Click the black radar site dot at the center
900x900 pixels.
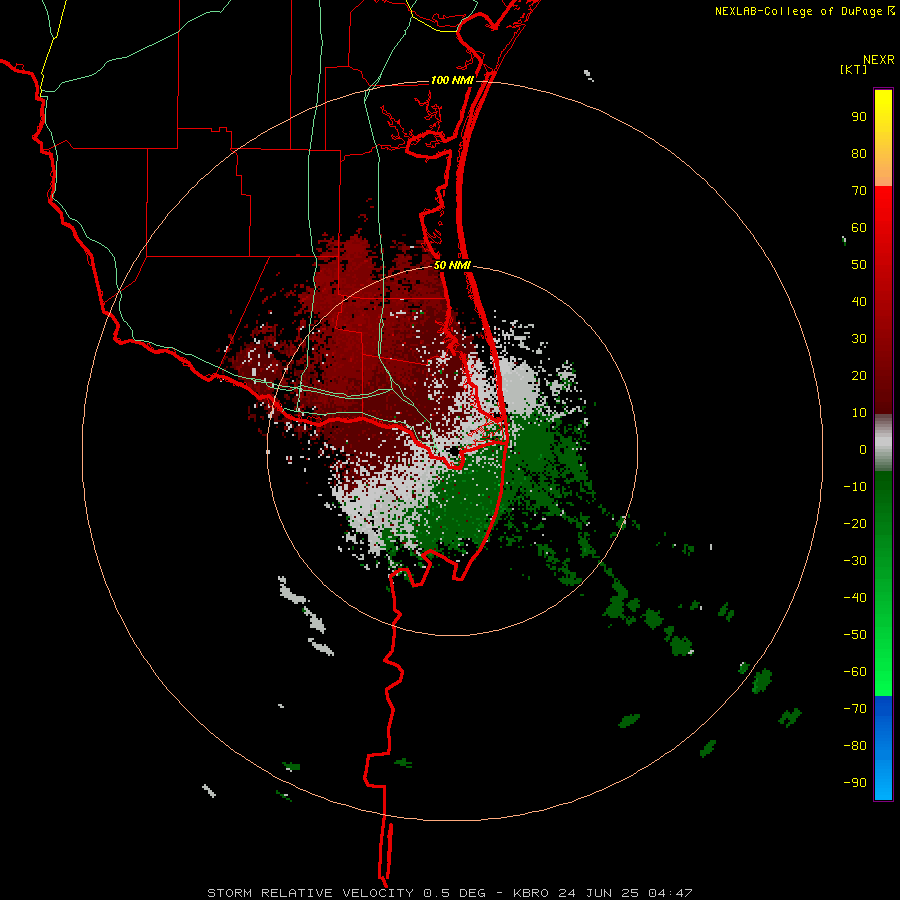click(454, 451)
